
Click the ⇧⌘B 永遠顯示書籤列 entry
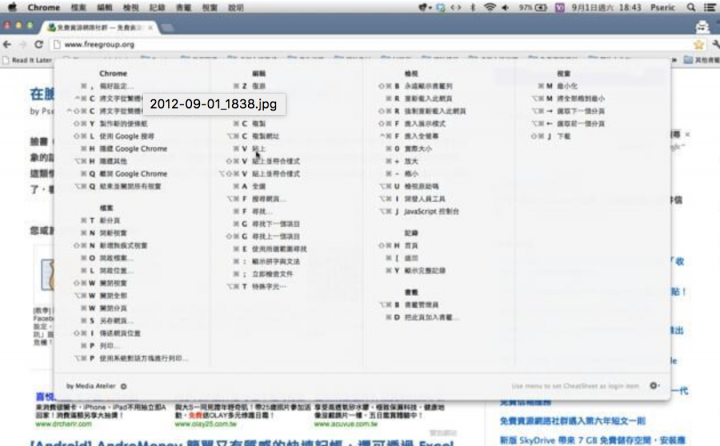point(415,86)
